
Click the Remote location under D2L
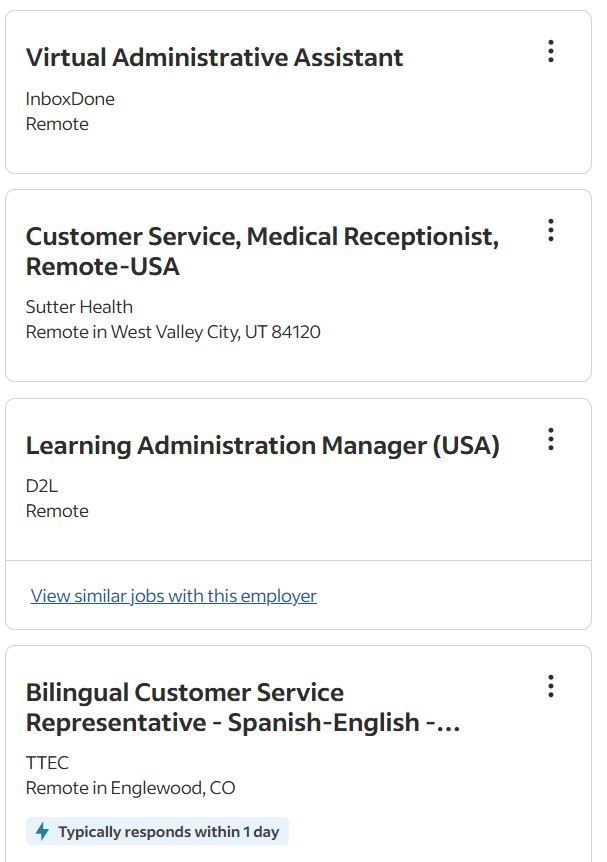[x=57, y=511]
